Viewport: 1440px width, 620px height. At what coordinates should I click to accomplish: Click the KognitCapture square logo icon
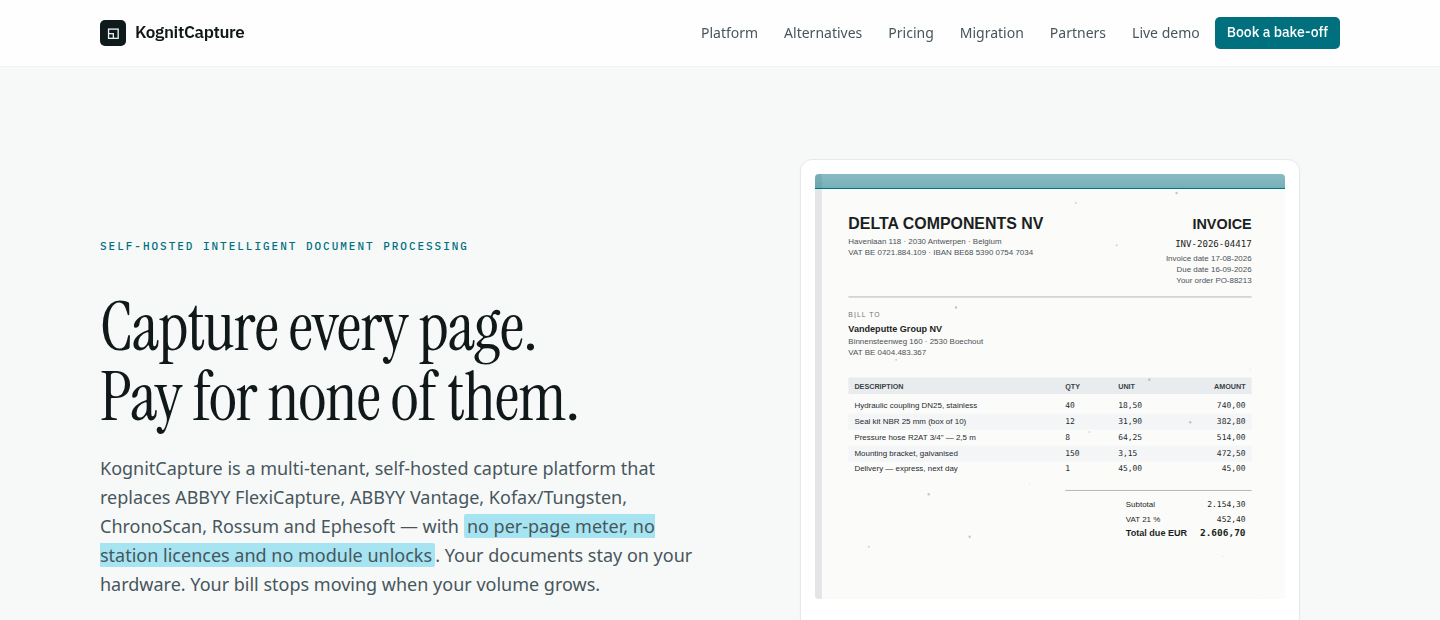pyautogui.click(x=113, y=33)
